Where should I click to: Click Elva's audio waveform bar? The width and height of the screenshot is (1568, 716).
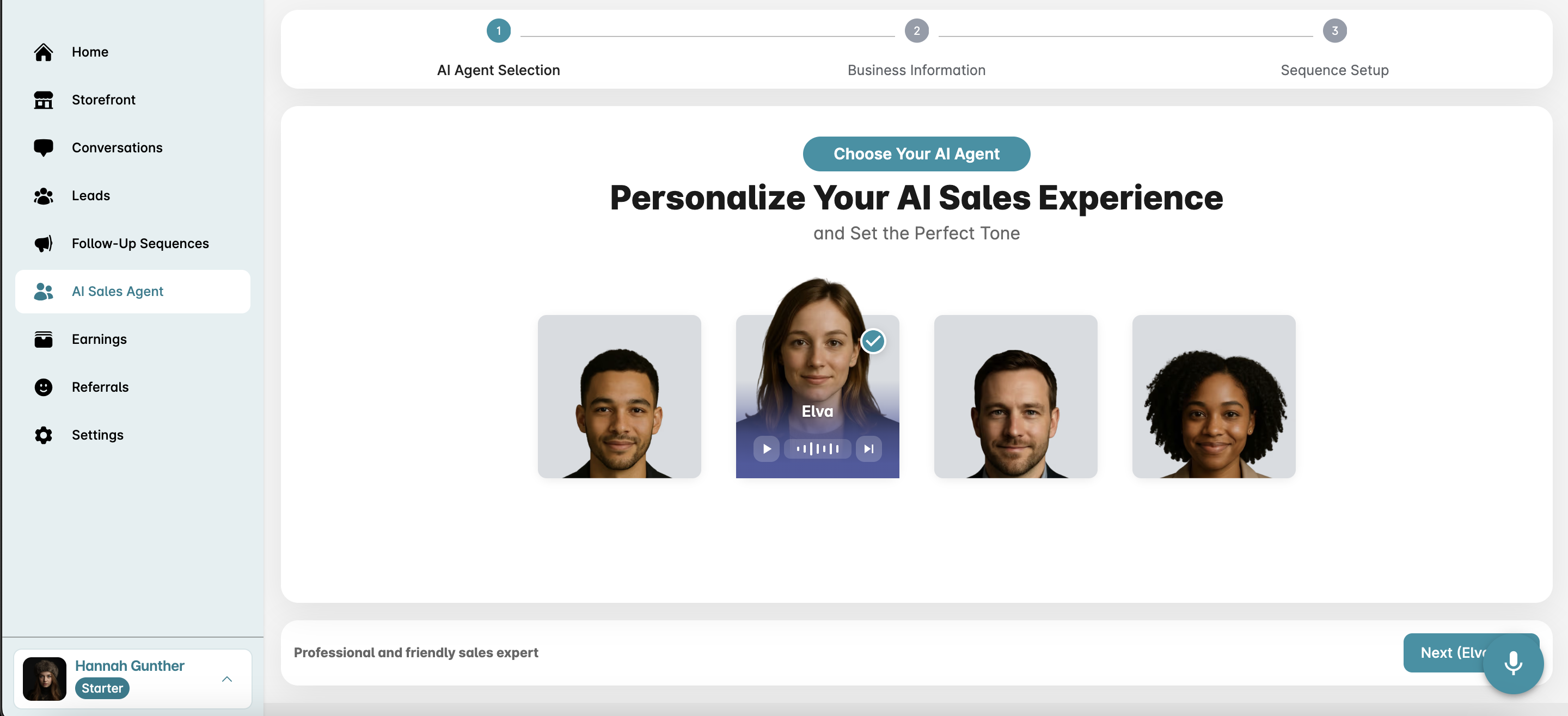(817, 449)
